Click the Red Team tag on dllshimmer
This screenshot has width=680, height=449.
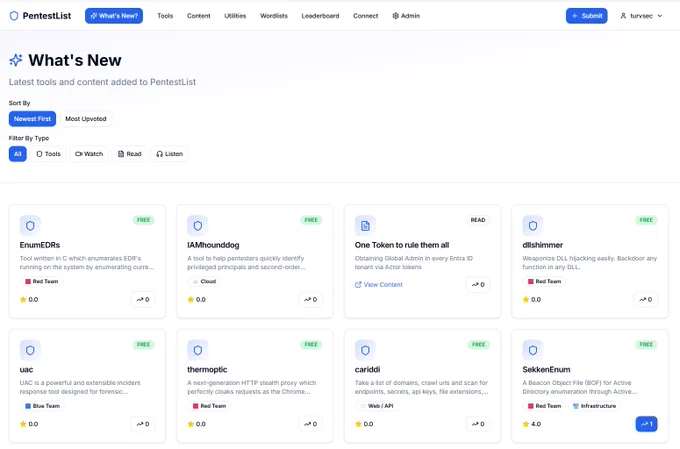(x=544, y=281)
